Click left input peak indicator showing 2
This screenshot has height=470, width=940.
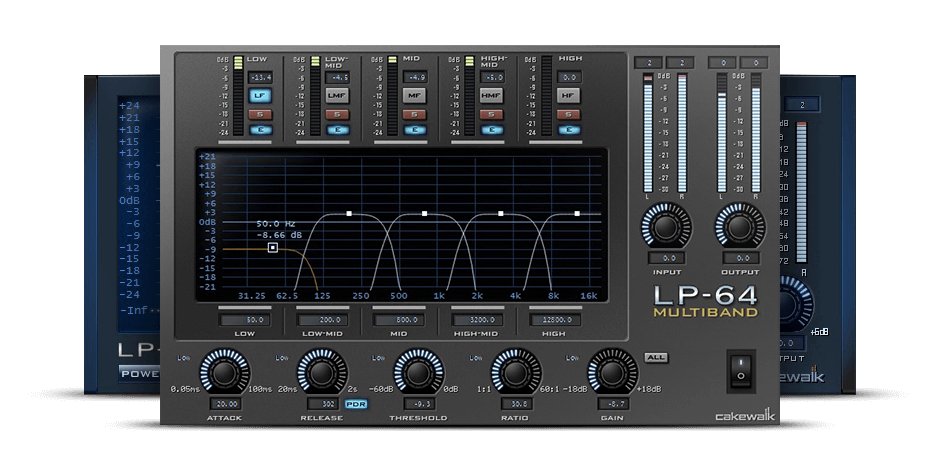[x=647, y=63]
